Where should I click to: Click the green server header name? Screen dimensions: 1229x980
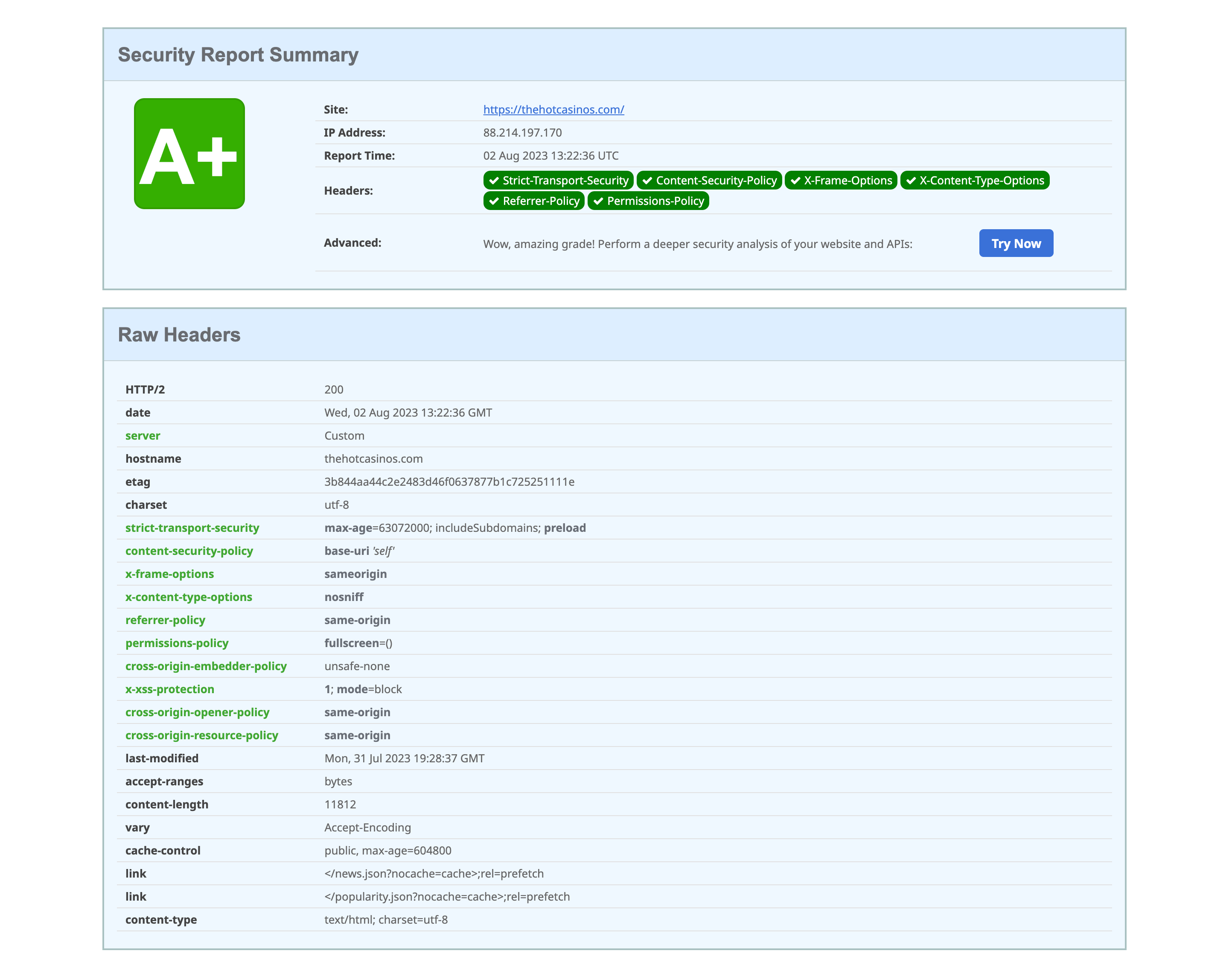click(x=143, y=435)
